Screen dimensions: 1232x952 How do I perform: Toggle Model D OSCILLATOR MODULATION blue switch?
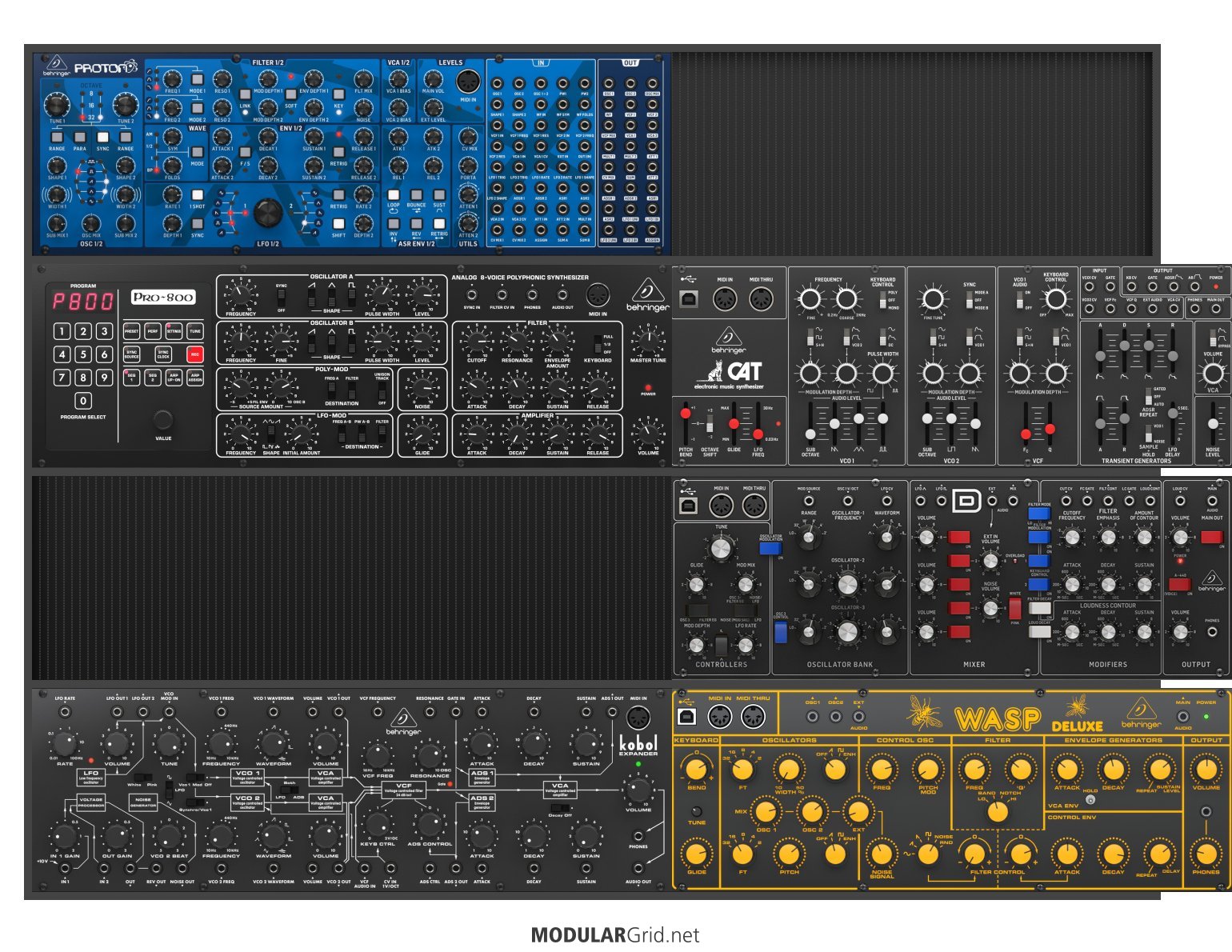pos(770,548)
